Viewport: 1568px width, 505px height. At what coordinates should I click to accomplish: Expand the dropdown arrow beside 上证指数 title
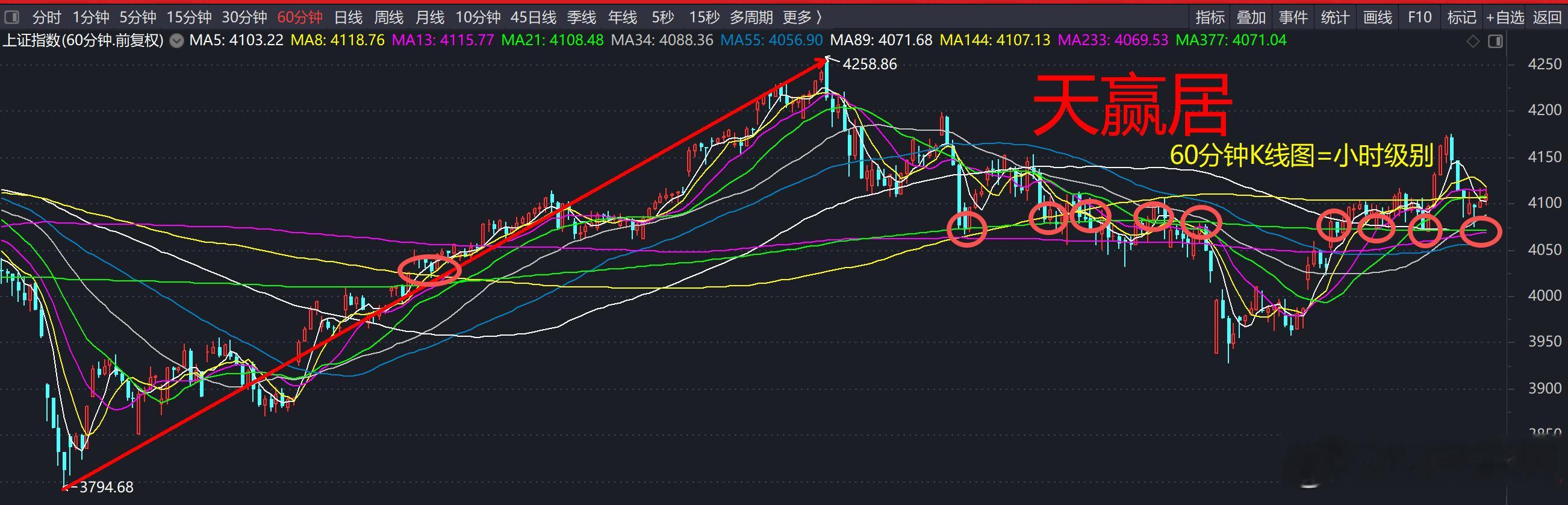(x=176, y=41)
